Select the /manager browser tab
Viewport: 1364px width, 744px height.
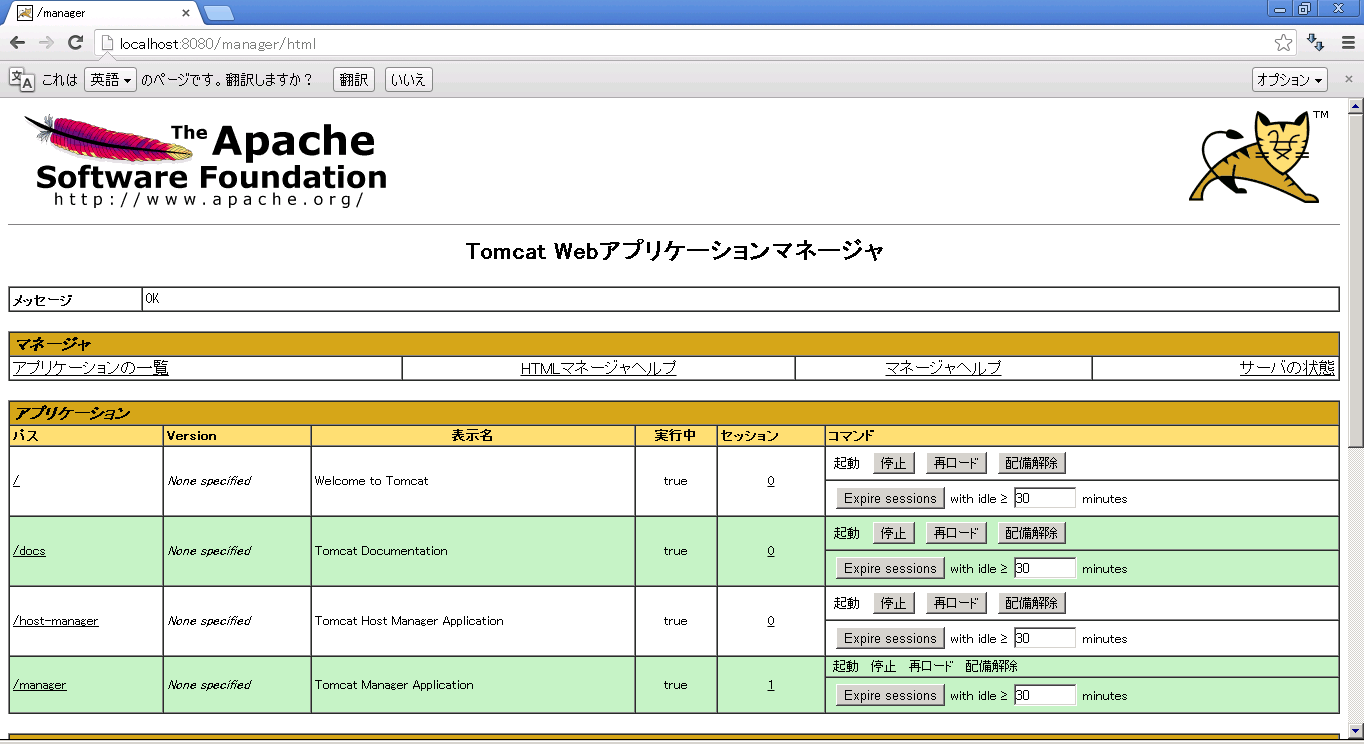[x=100, y=13]
